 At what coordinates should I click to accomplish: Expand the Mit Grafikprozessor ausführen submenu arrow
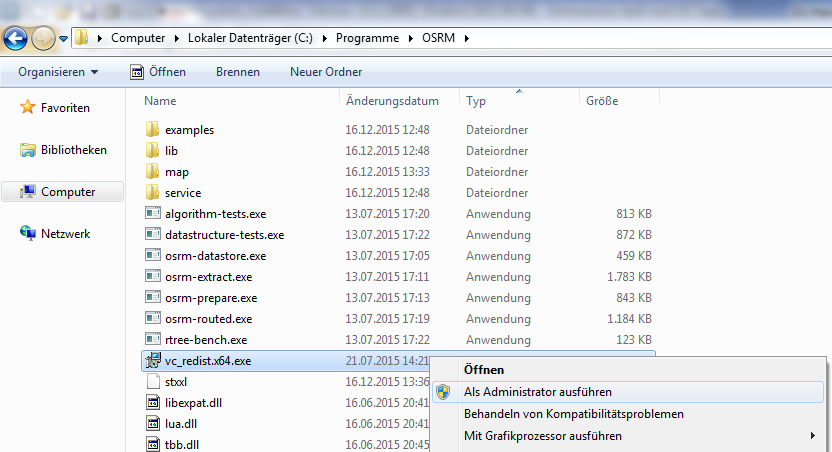(x=812, y=436)
